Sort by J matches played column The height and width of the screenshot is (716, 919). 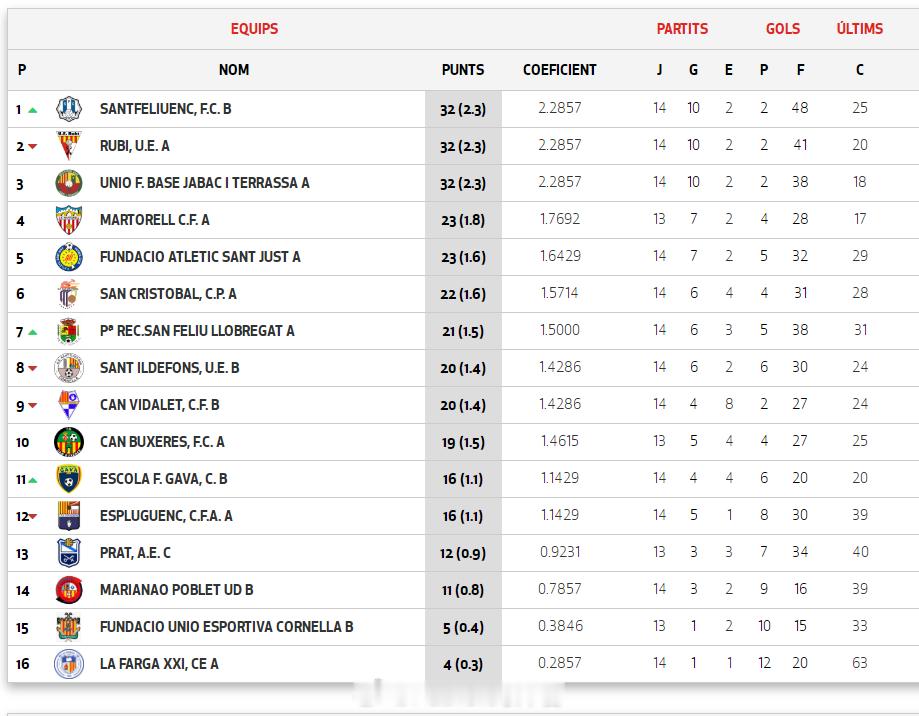[659, 70]
